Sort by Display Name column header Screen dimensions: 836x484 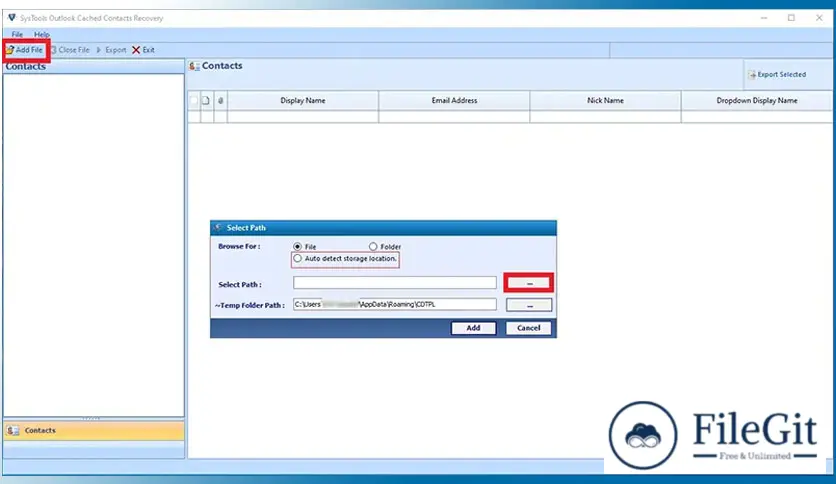tap(303, 101)
